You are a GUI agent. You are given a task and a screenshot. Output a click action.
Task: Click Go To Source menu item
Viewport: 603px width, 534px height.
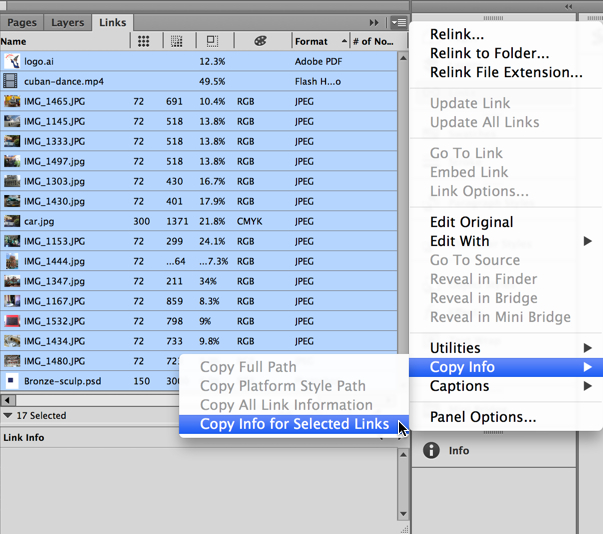pos(475,260)
